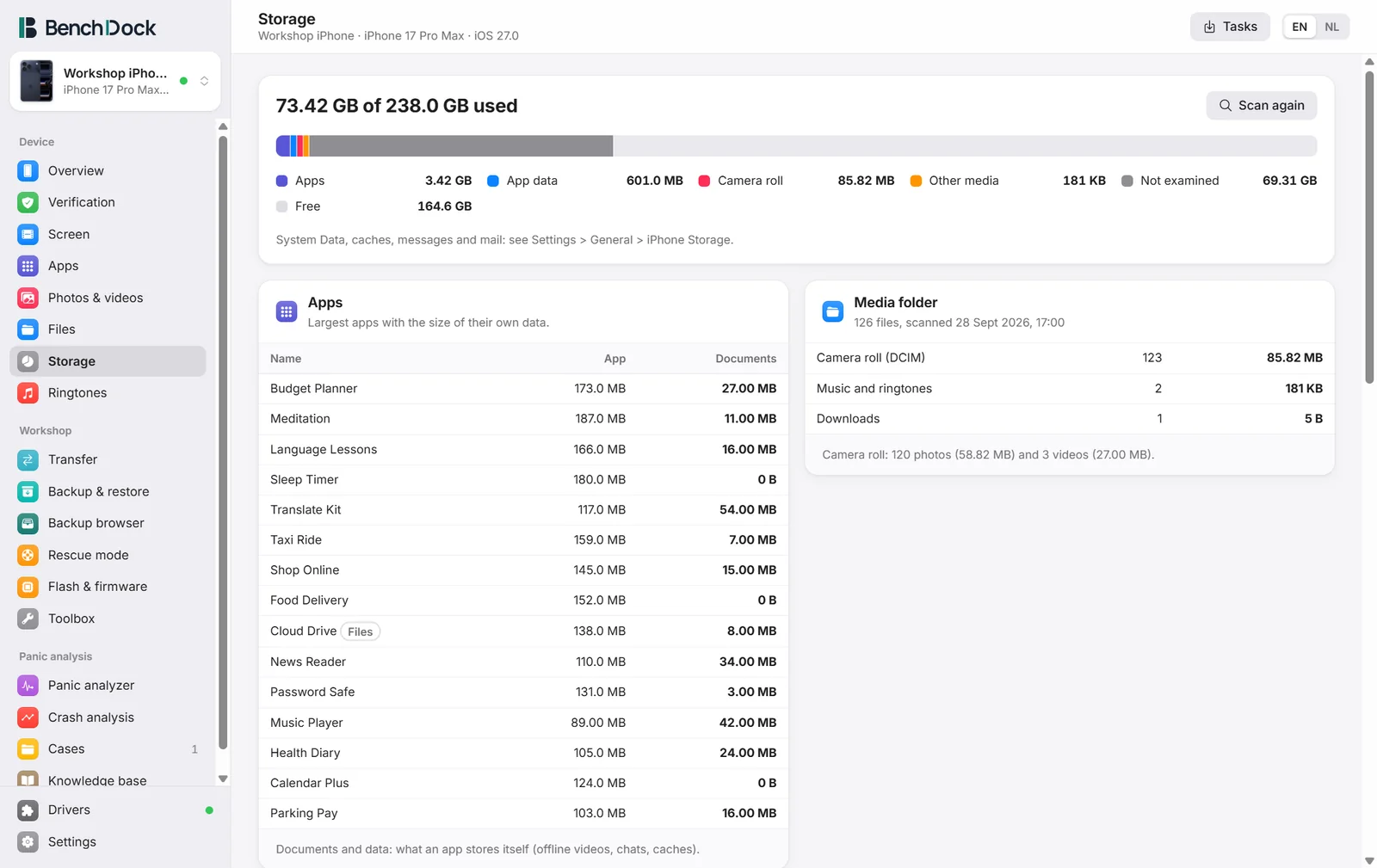Click the App column header
The image size is (1377, 868).
(x=614, y=359)
